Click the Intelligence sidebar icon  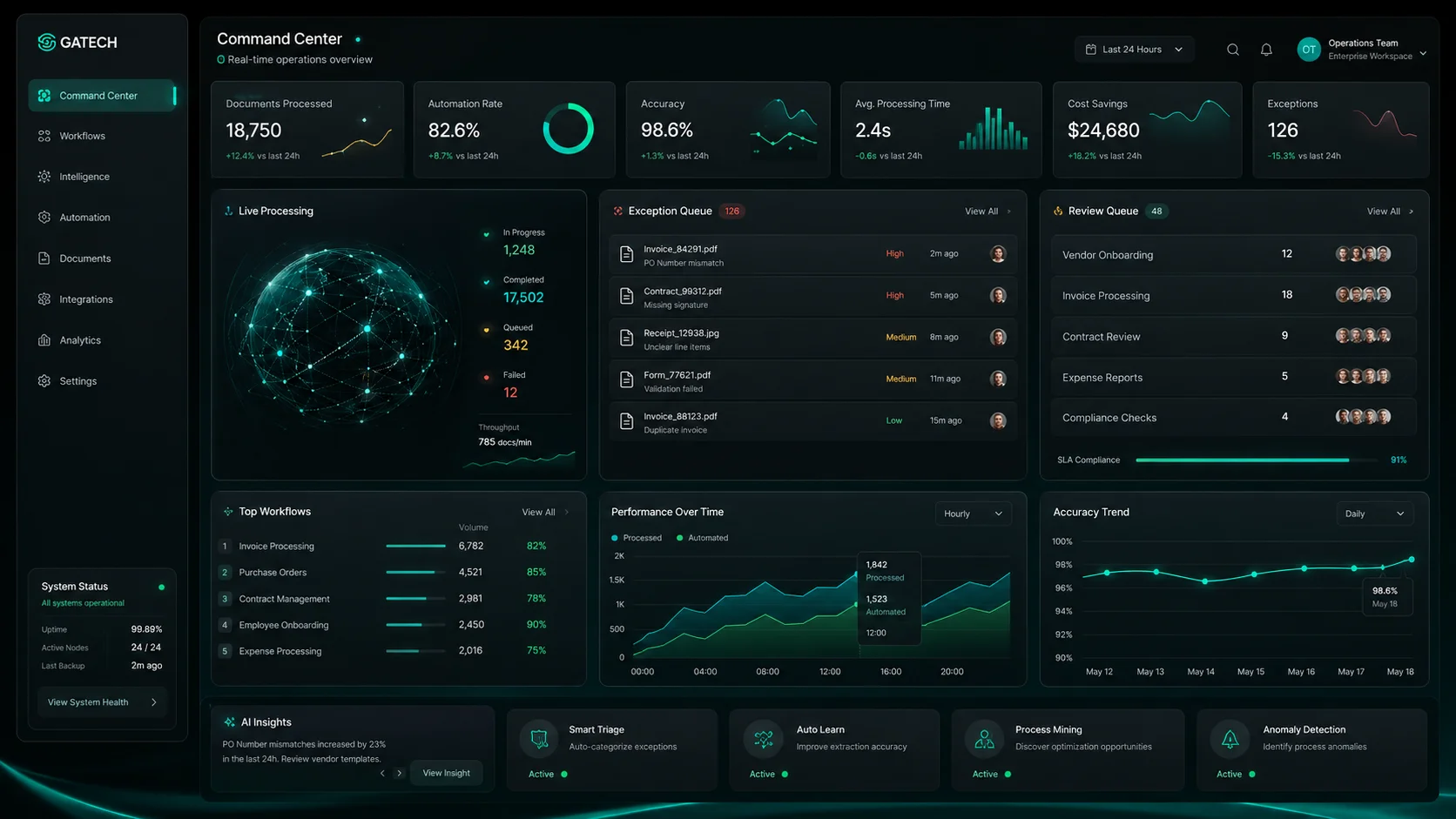[x=44, y=177]
